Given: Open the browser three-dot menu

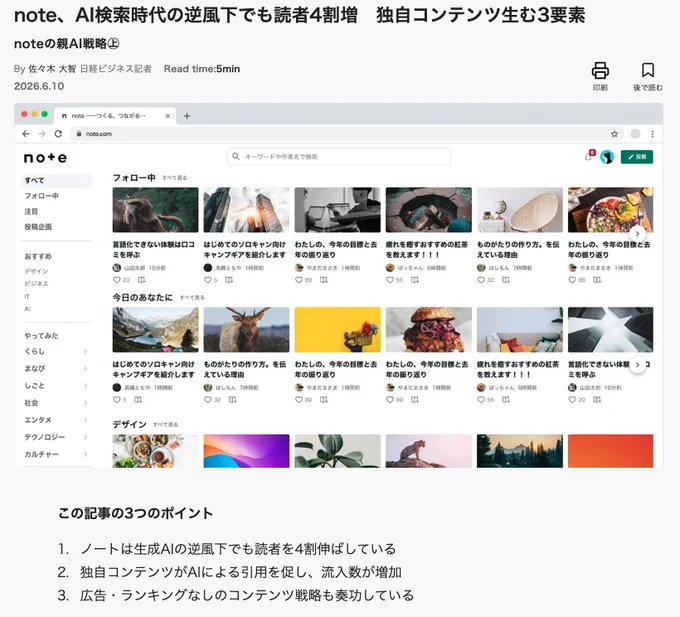Looking at the screenshot, I should pos(652,134).
